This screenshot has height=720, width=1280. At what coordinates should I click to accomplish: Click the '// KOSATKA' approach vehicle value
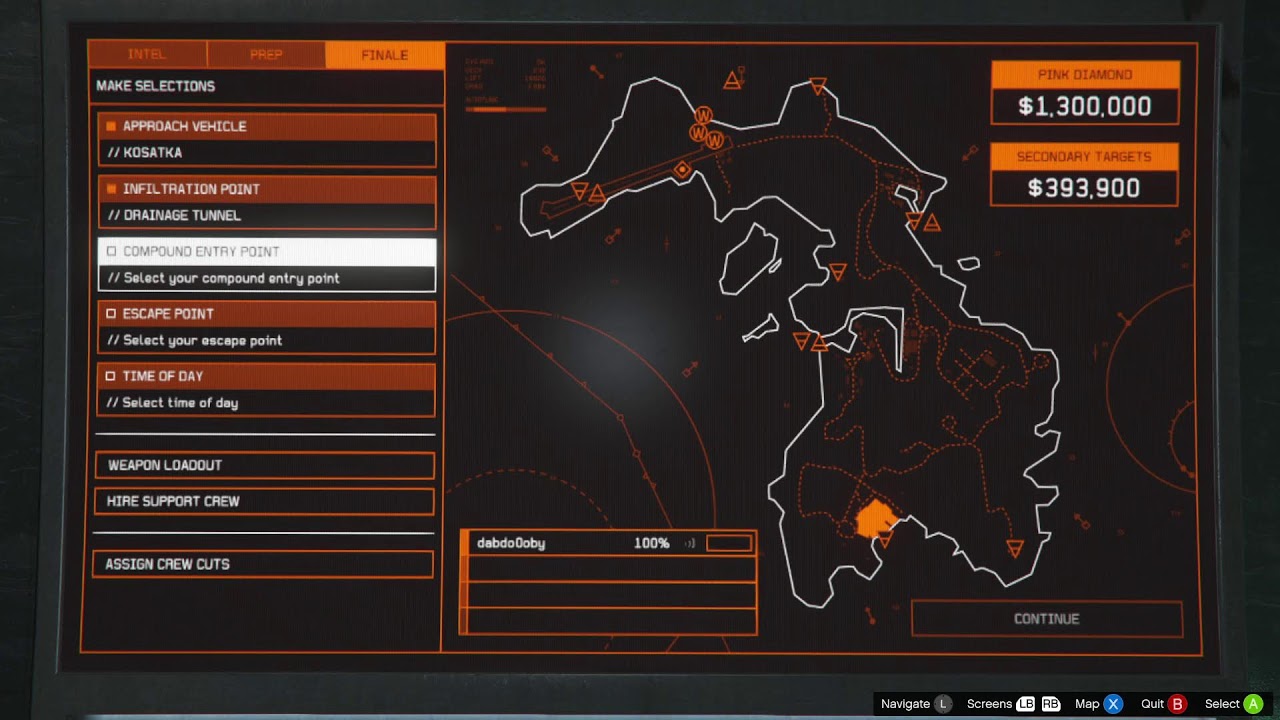point(145,153)
